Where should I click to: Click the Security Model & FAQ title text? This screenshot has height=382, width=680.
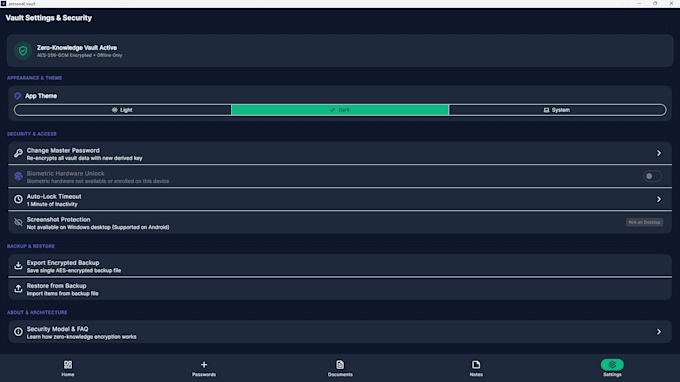click(58, 329)
